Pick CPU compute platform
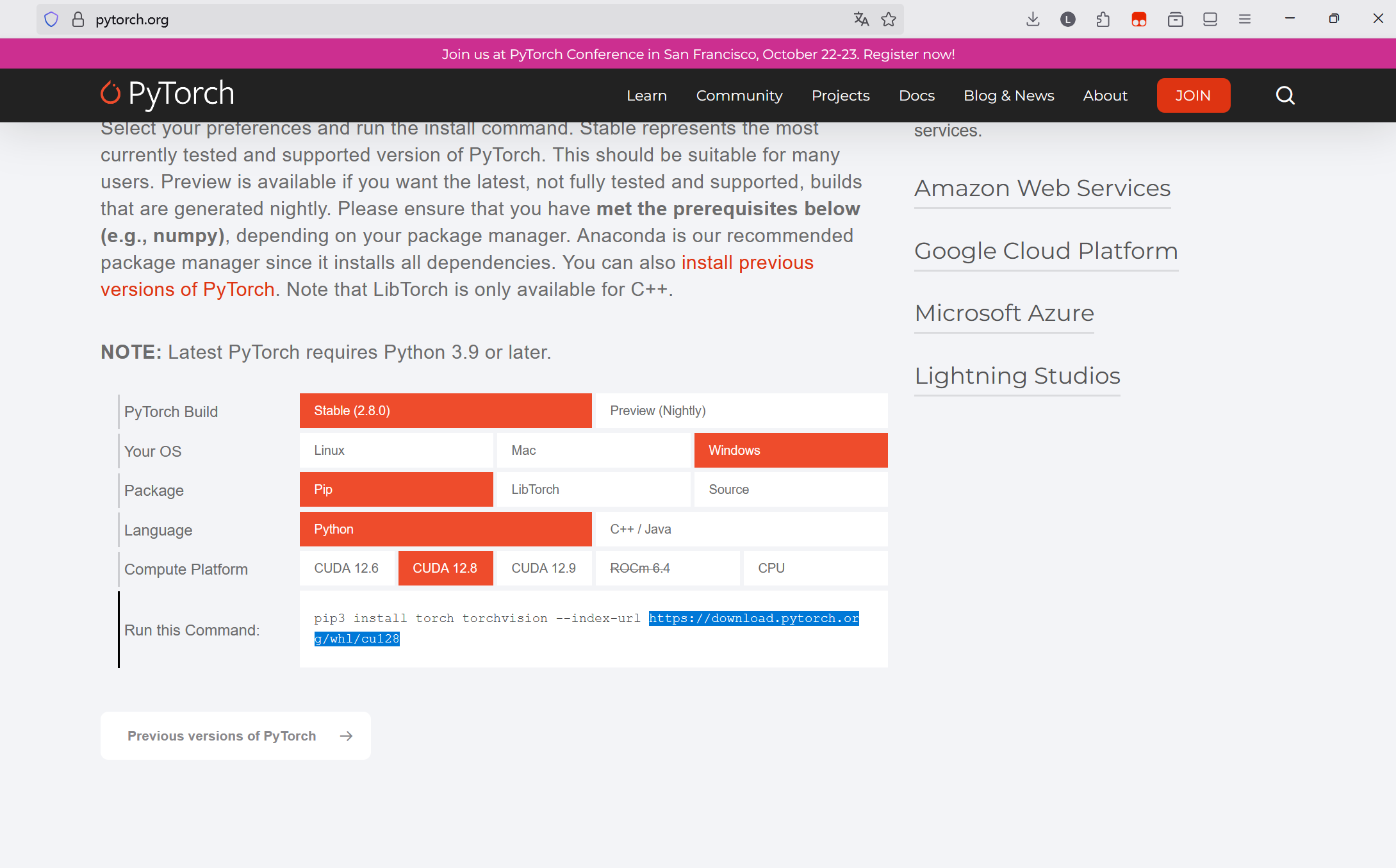Screen dimensions: 1396x868 click(816, 568)
